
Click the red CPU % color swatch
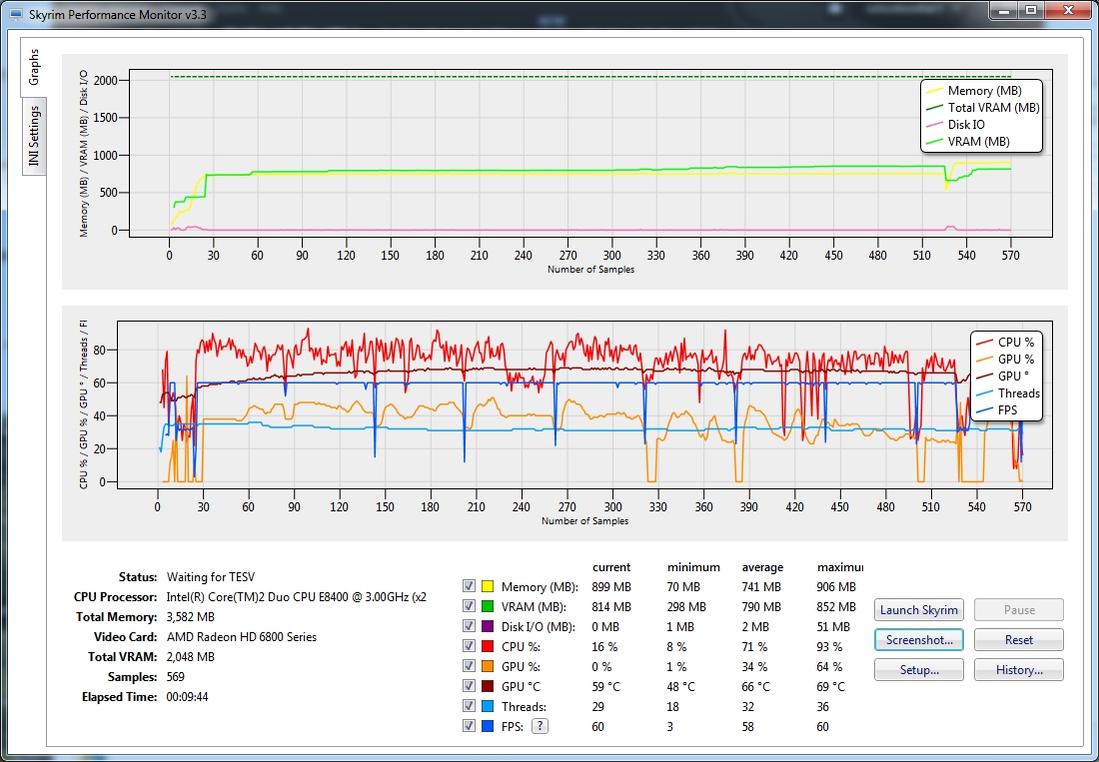coord(488,647)
